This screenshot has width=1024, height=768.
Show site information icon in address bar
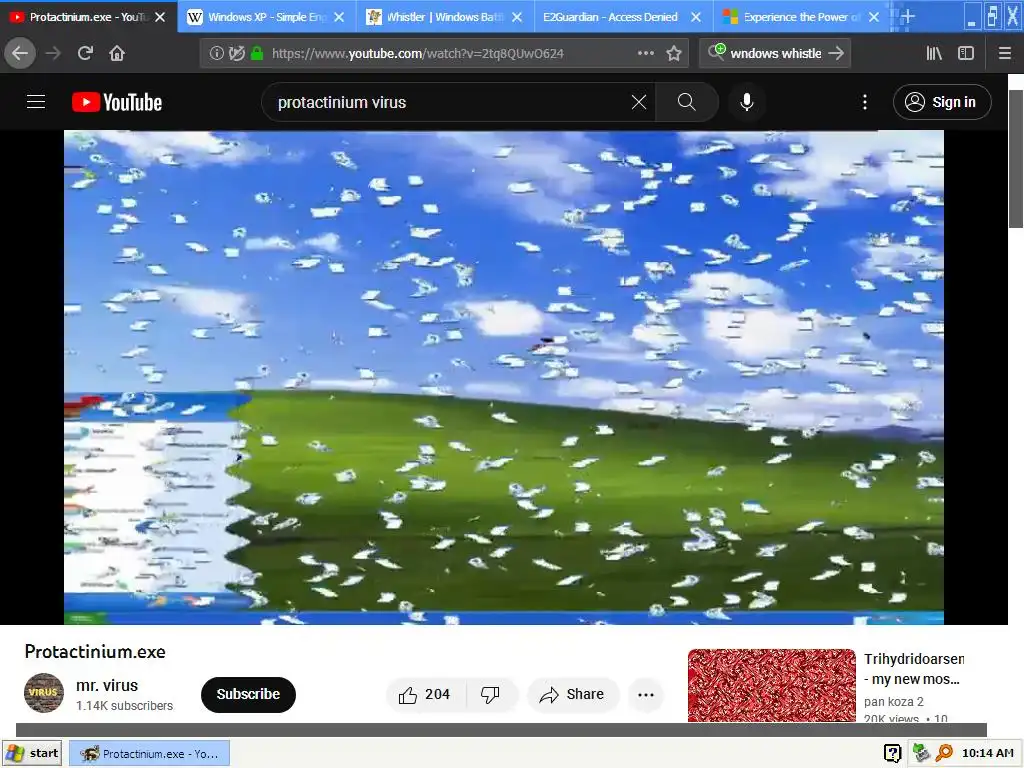[x=216, y=53]
